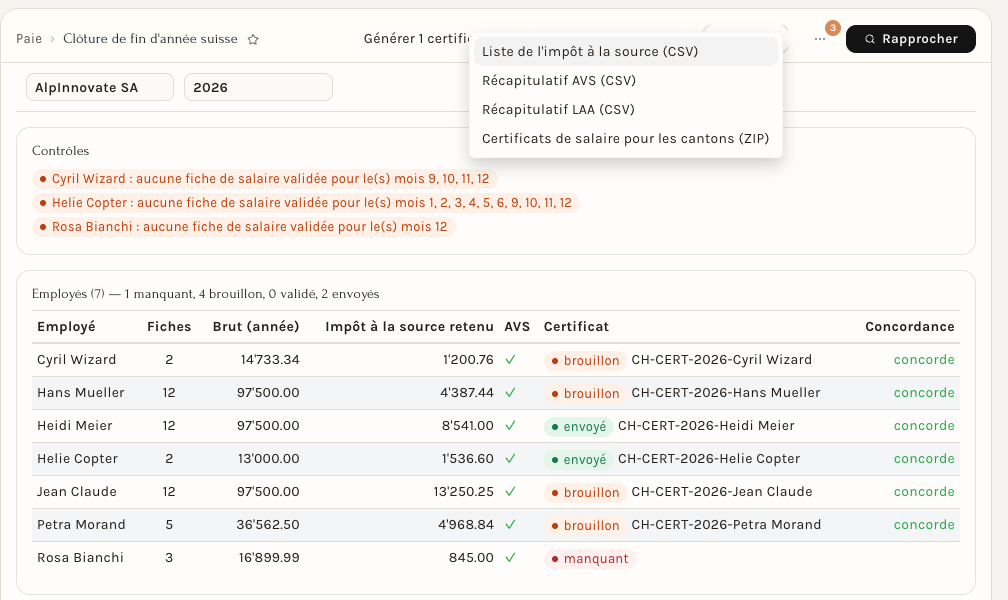Click the manquant badge for Rosa Bianchi
This screenshot has width=1008, height=600.
590,558
